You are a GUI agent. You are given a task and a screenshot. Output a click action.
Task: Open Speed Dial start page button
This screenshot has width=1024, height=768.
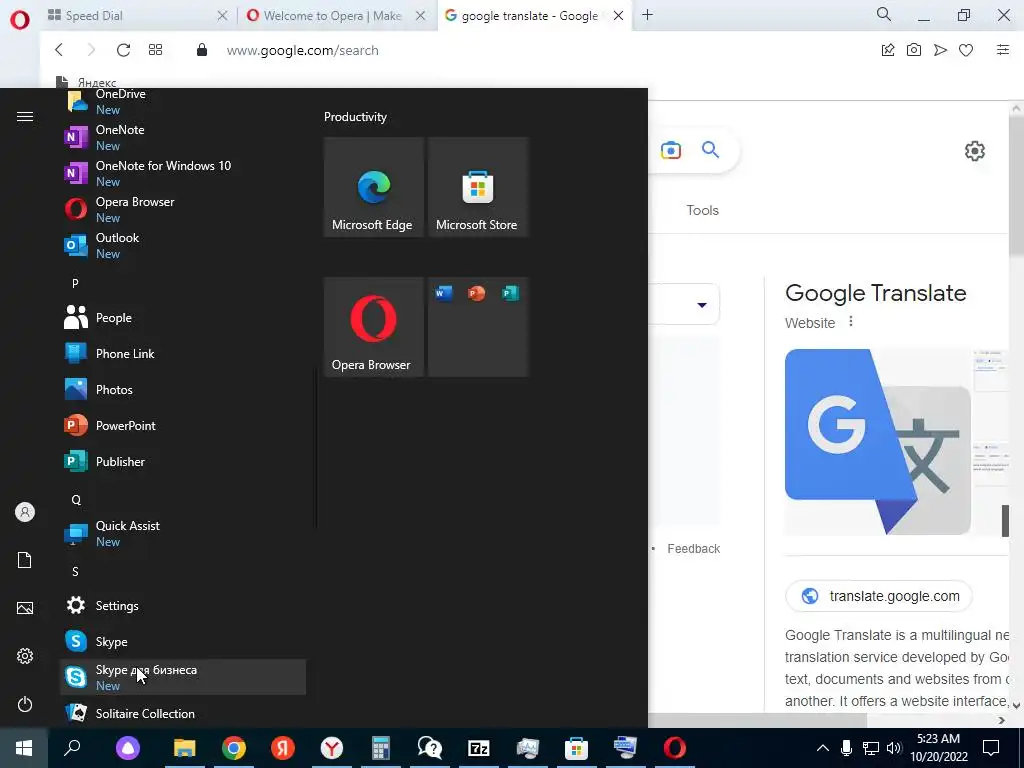coord(155,50)
